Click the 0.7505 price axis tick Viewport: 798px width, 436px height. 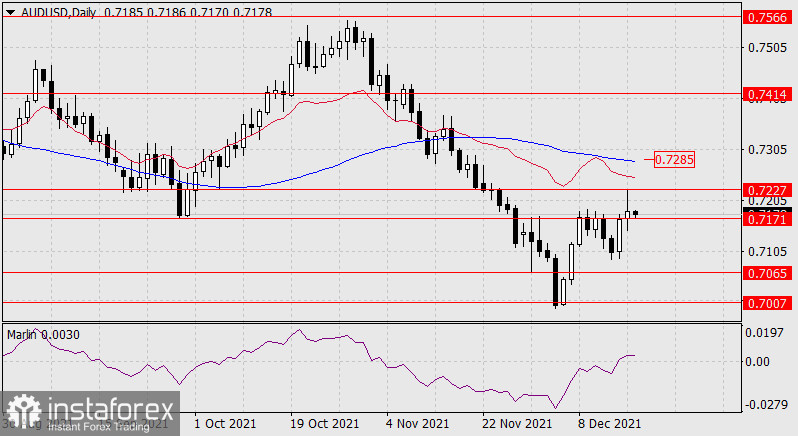[x=767, y=47]
